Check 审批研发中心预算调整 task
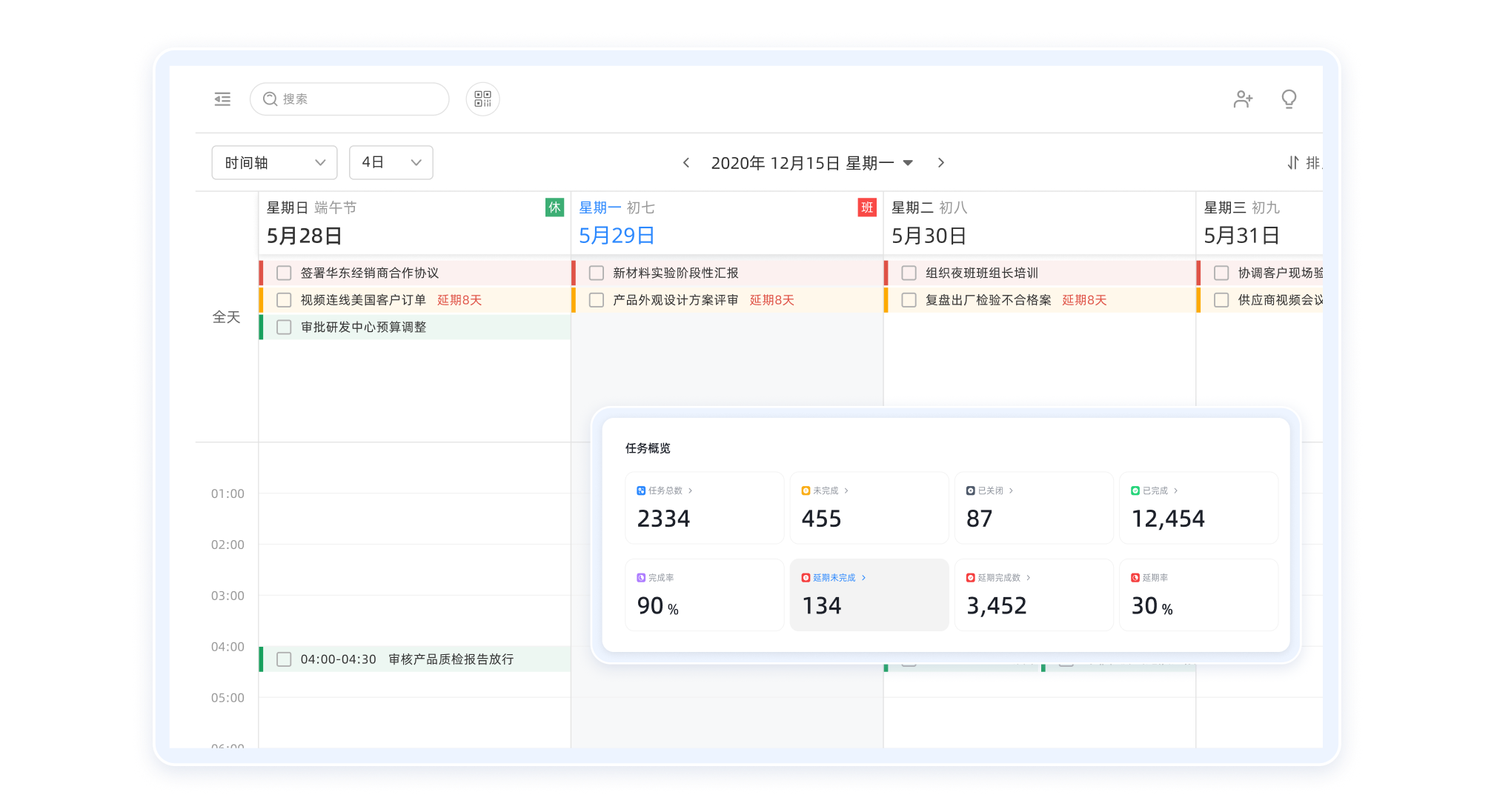 (x=284, y=327)
